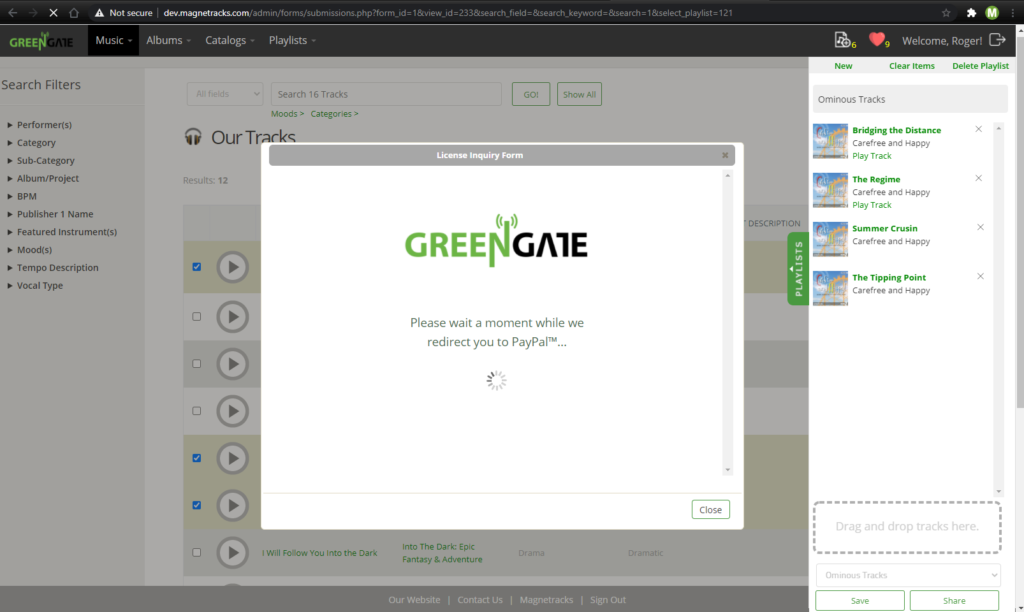This screenshot has height=612, width=1024.
Task: Play the I Will Follow You Into the Dark track
Action: click(232, 553)
